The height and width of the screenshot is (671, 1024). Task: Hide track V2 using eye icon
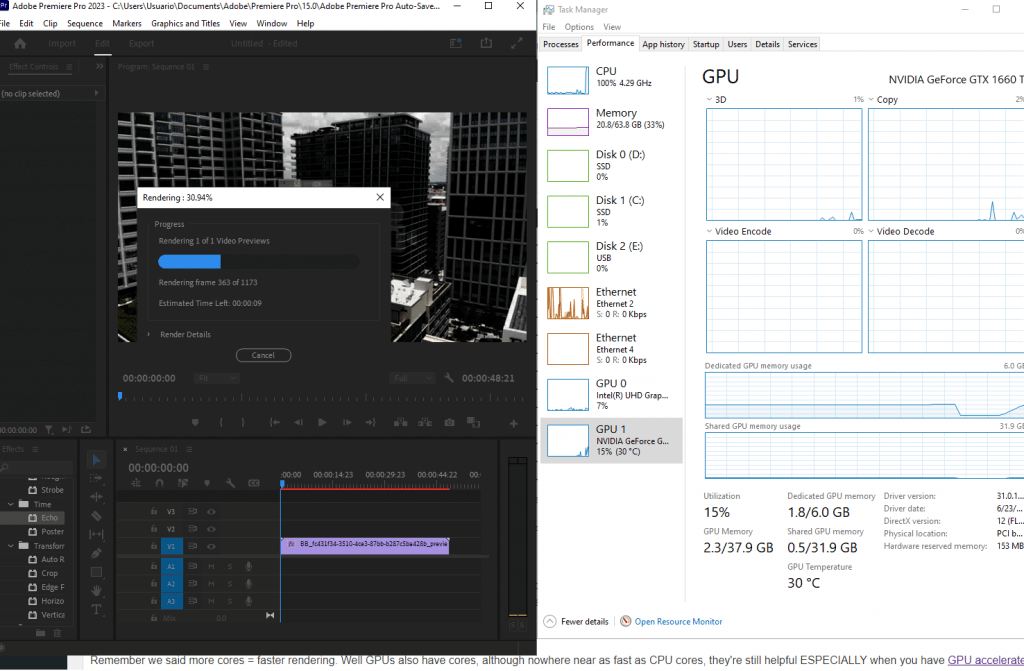click(x=211, y=529)
